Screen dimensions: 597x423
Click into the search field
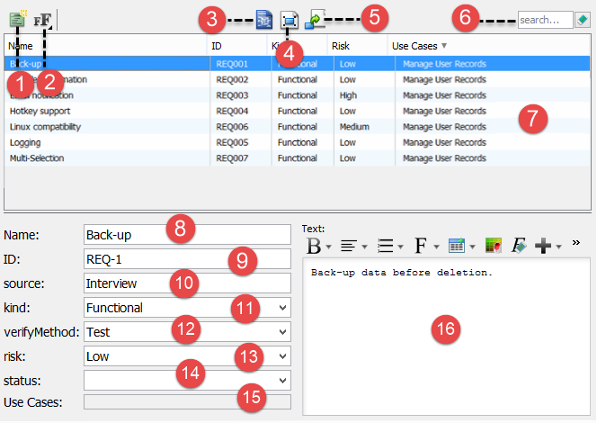[x=545, y=20]
